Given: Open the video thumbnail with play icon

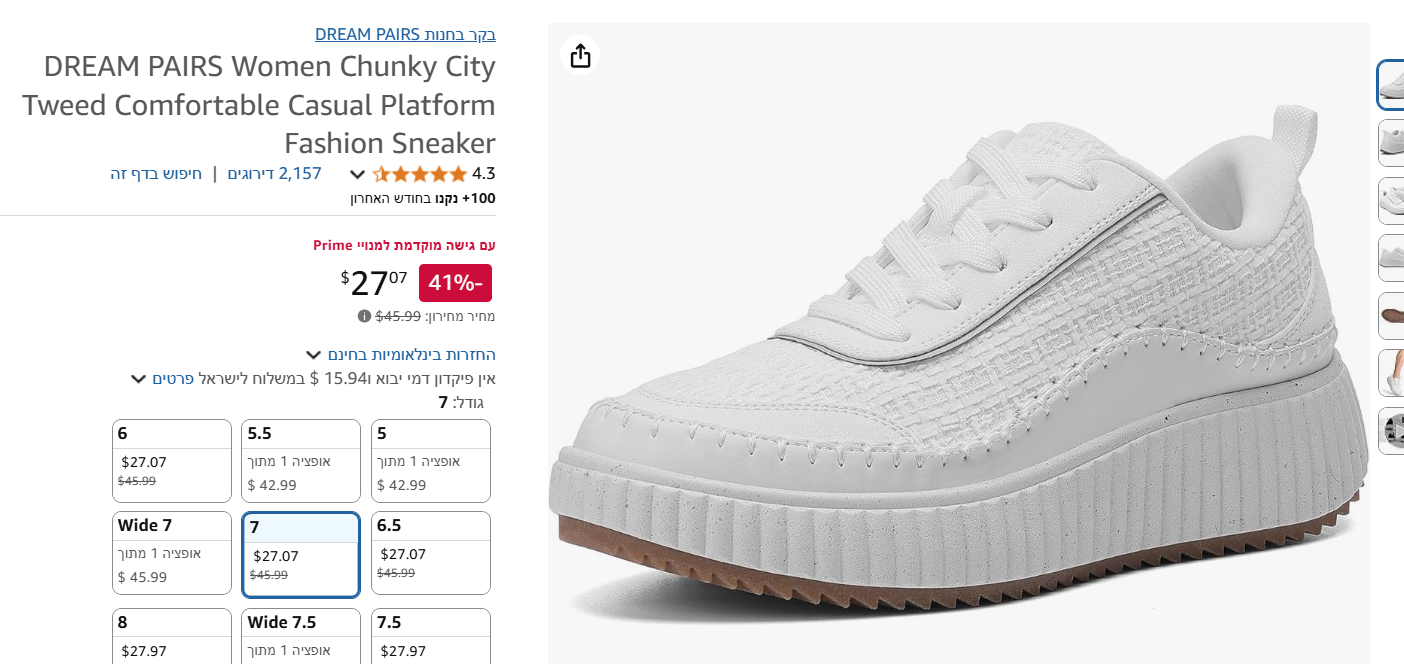Looking at the screenshot, I should coord(1391,431).
